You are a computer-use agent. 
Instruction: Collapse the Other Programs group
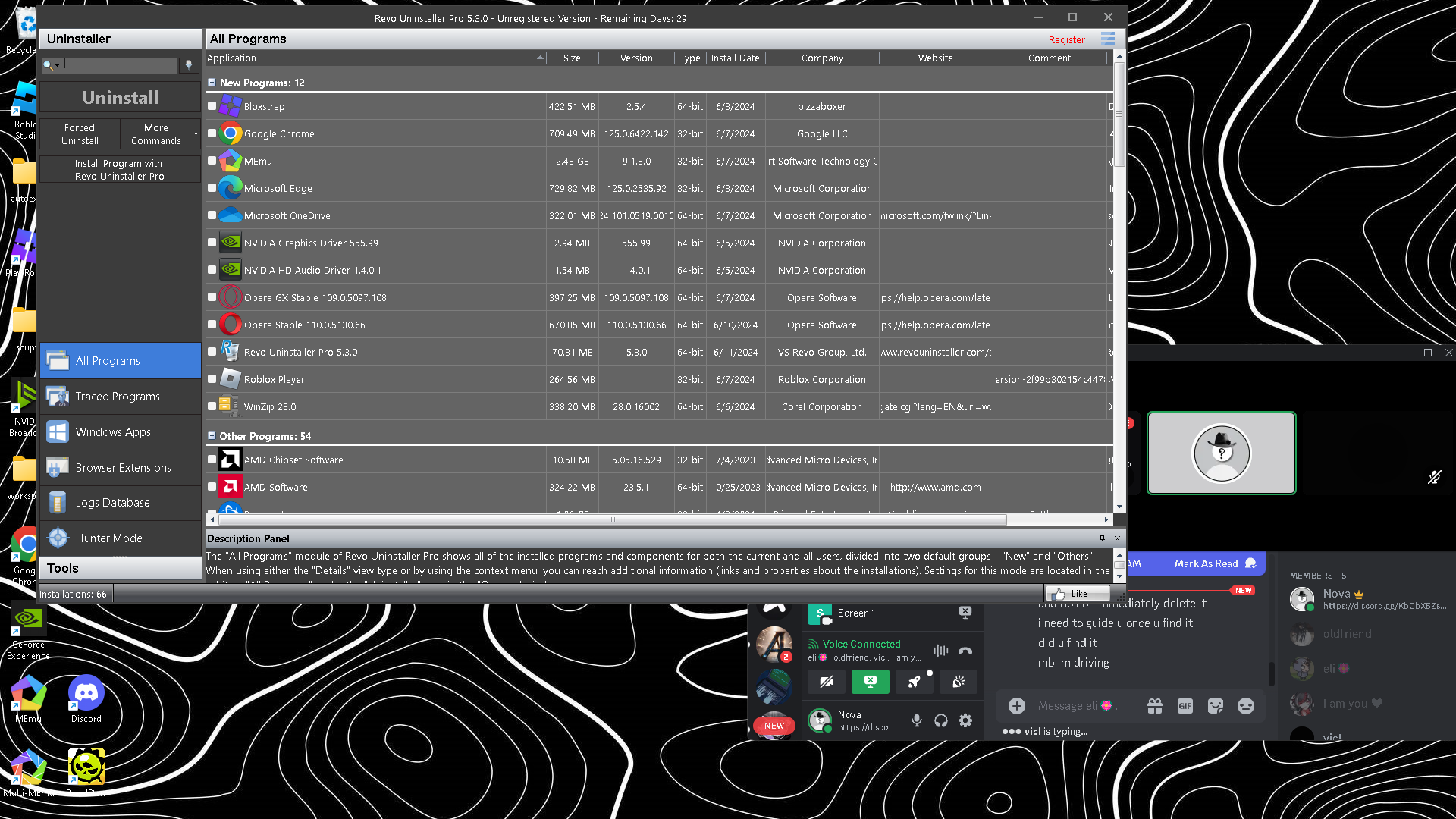pos(212,436)
